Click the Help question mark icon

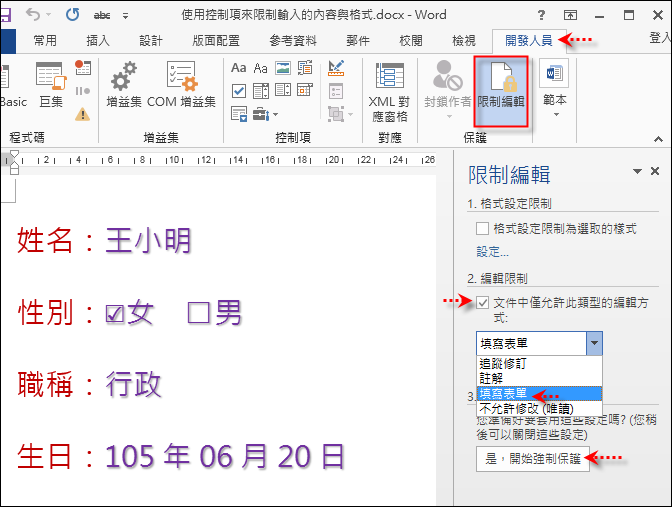pos(541,15)
